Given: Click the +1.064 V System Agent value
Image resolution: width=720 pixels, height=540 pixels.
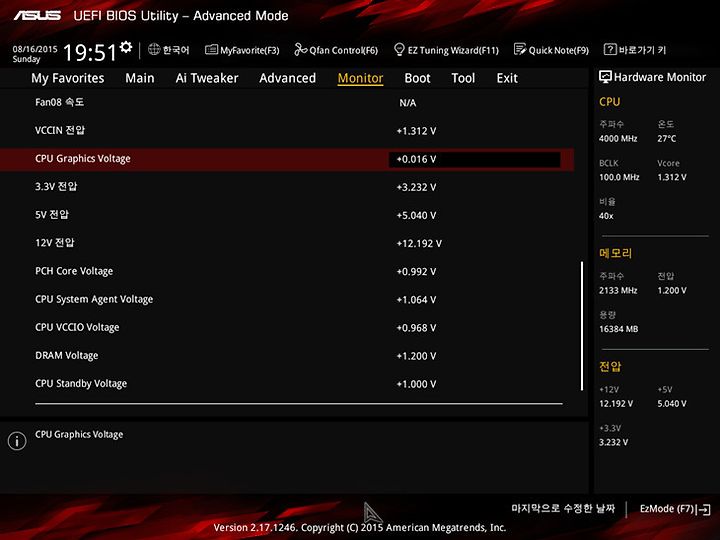Looking at the screenshot, I should pos(416,300).
